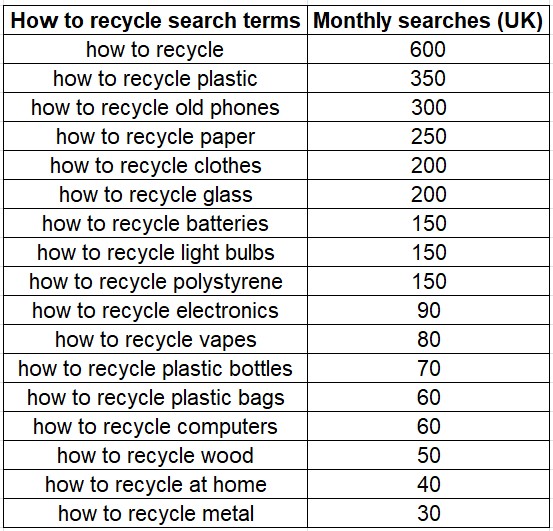Select the 'how to recycle plastic' cell
This screenshot has height=531, width=553.
(x=155, y=78)
